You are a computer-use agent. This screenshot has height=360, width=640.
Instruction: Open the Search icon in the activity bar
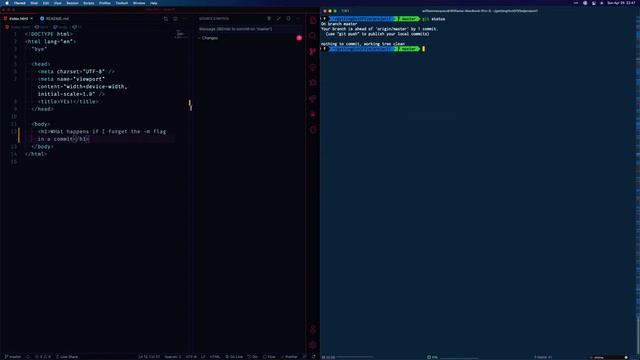(313, 36)
